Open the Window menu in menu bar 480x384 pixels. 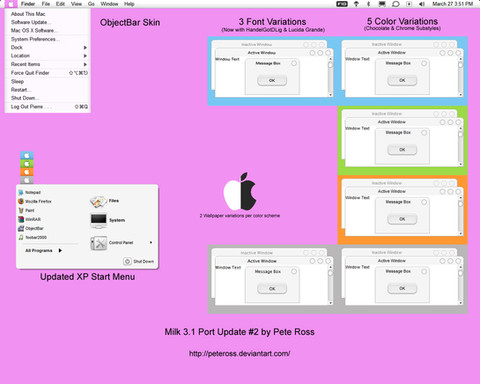click(109, 4)
